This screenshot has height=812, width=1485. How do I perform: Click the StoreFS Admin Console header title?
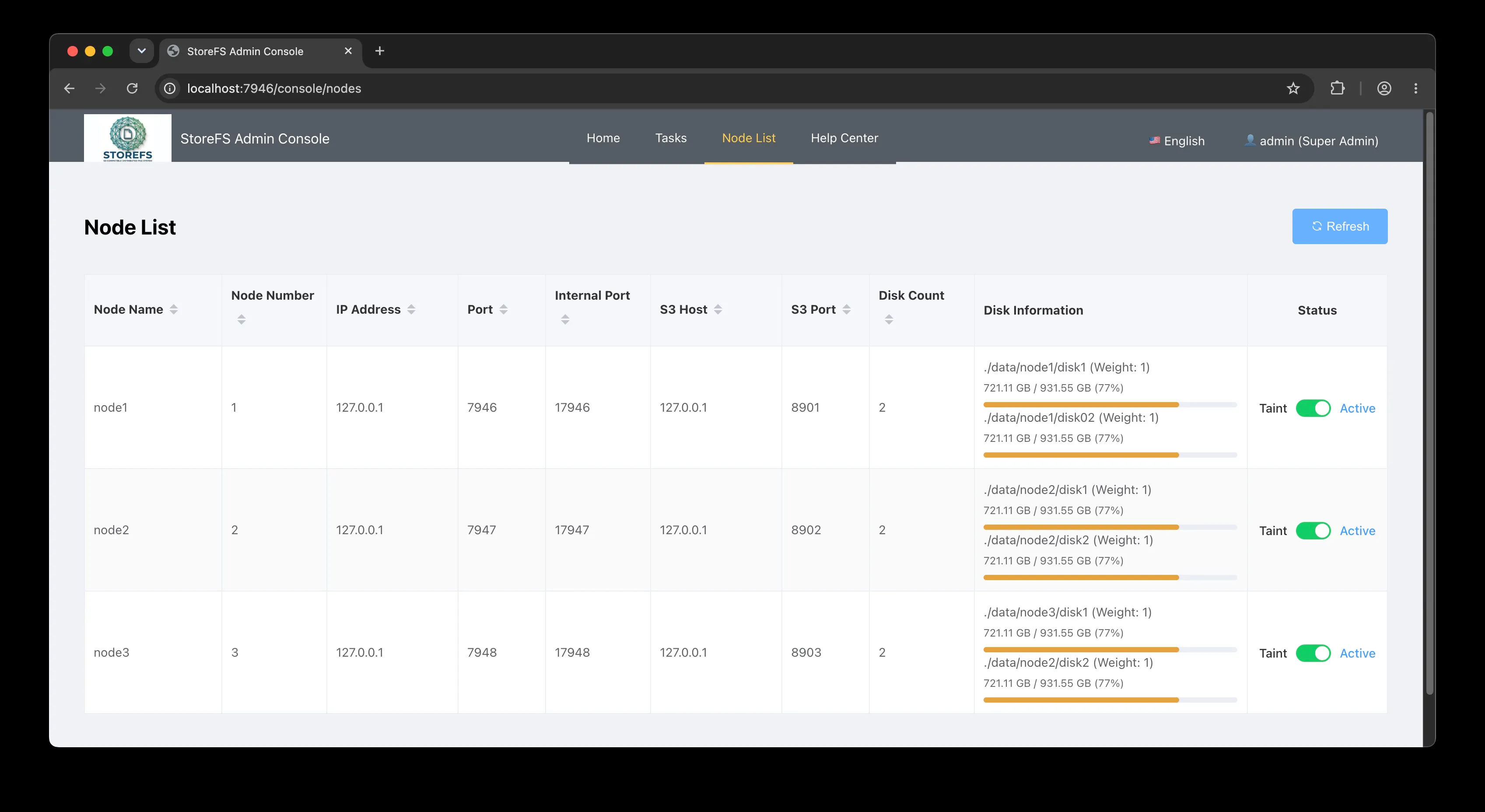[255, 139]
